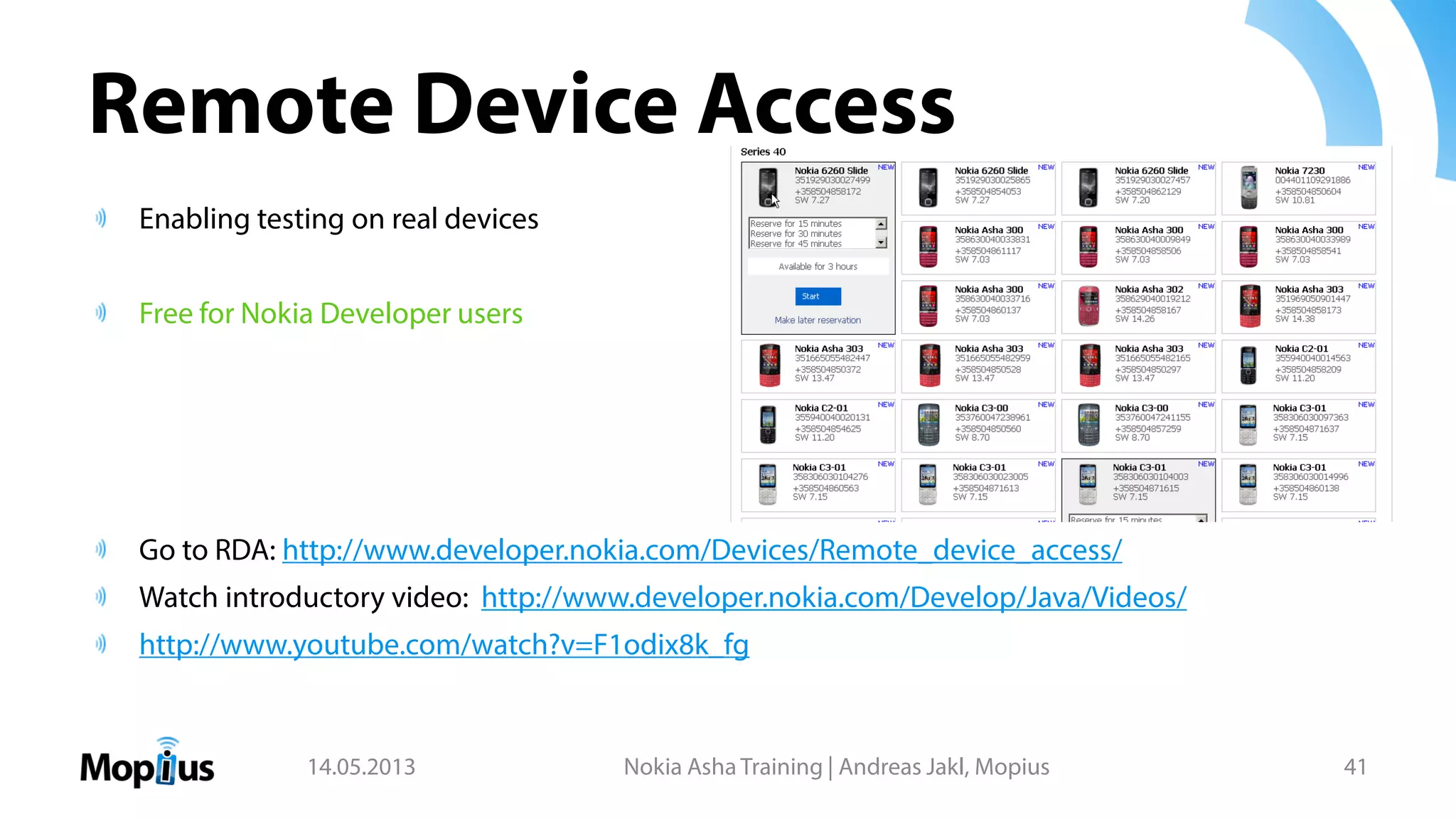
Task: Click the Asha 303 phone image with number +358504850297
Action: [x=1089, y=365]
